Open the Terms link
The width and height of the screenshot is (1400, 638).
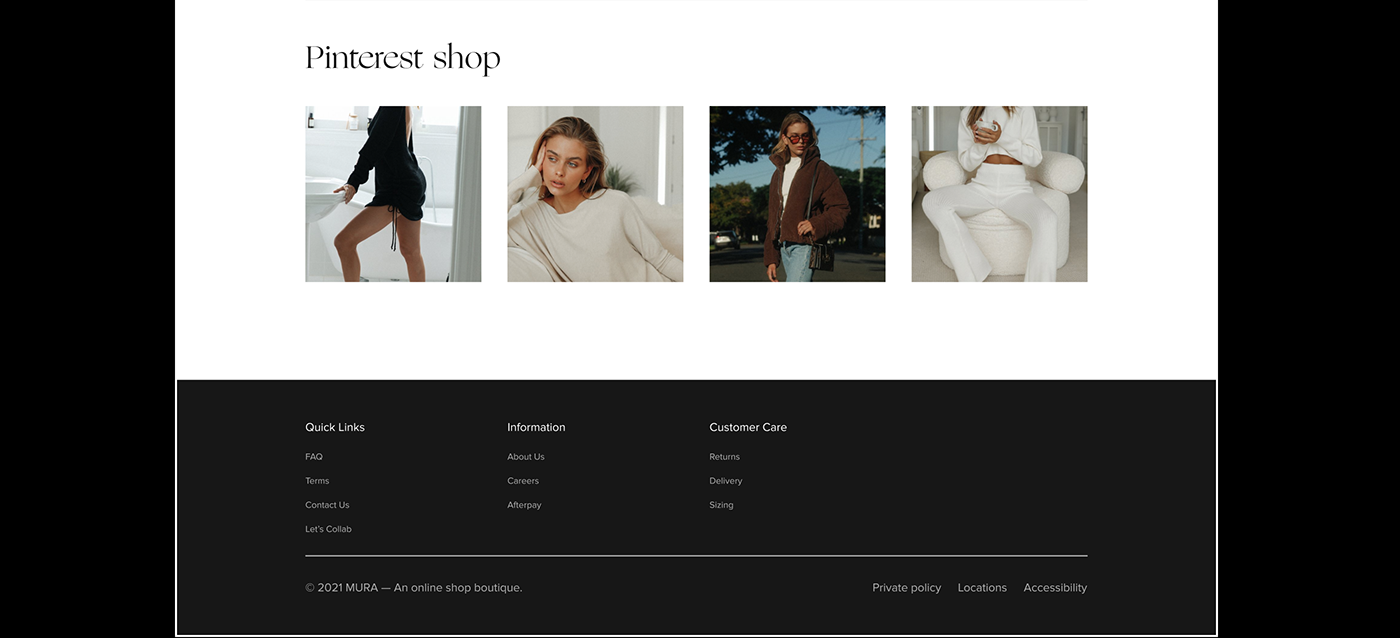[317, 480]
